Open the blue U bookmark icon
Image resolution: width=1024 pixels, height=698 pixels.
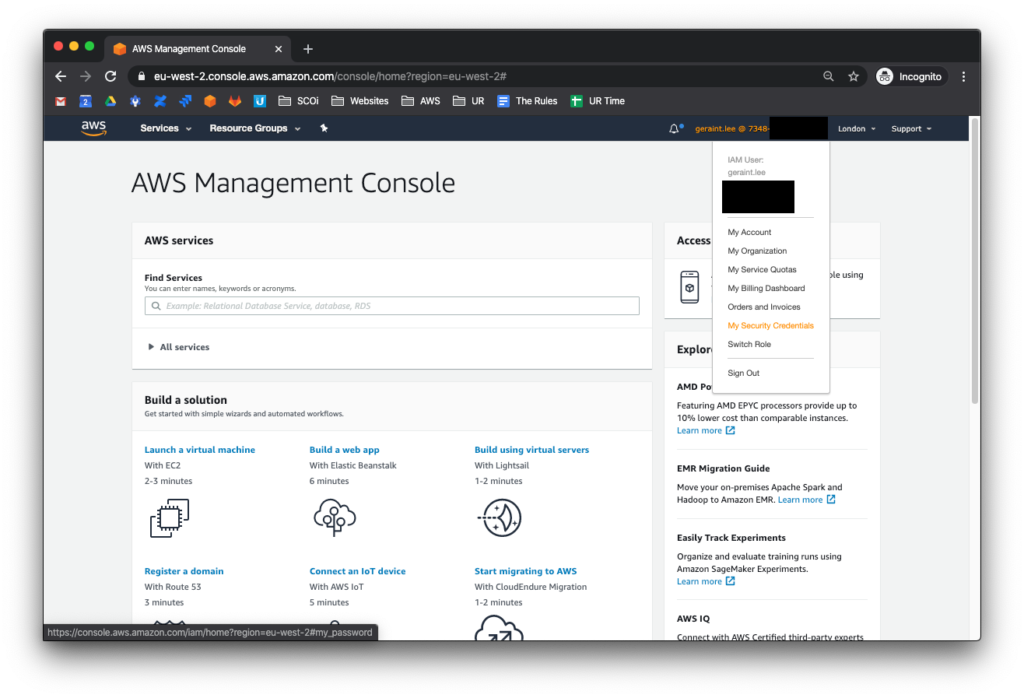coord(259,101)
